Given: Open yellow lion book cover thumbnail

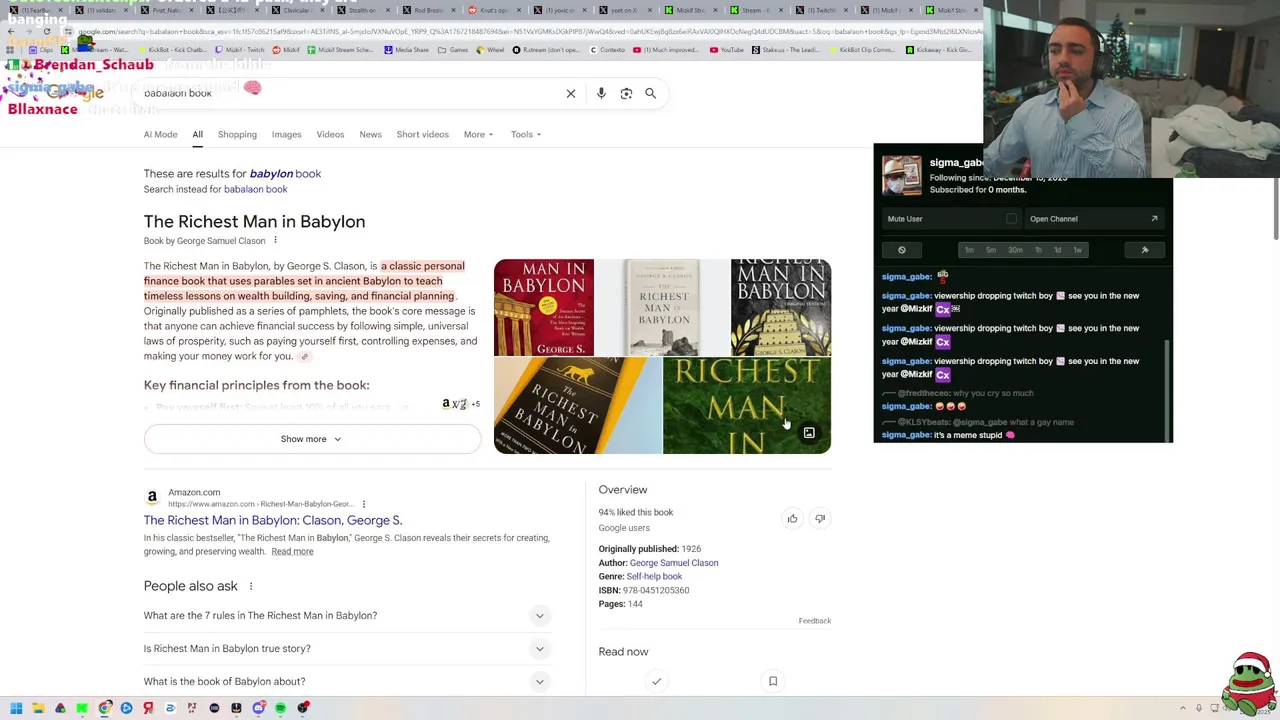Looking at the screenshot, I should (577, 406).
